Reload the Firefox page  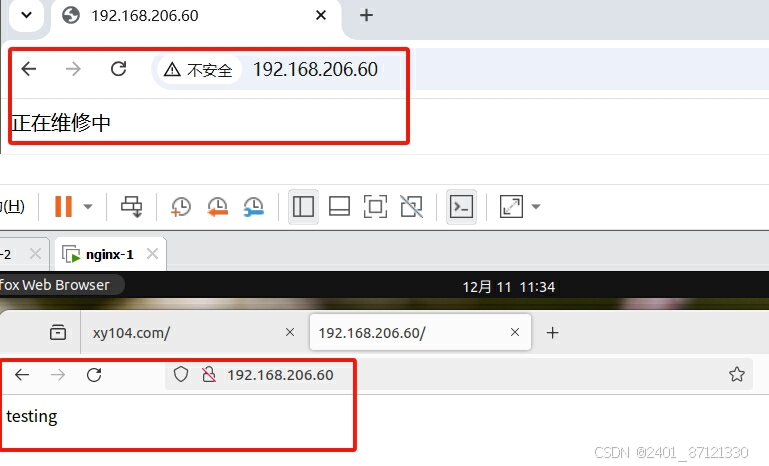click(x=94, y=375)
